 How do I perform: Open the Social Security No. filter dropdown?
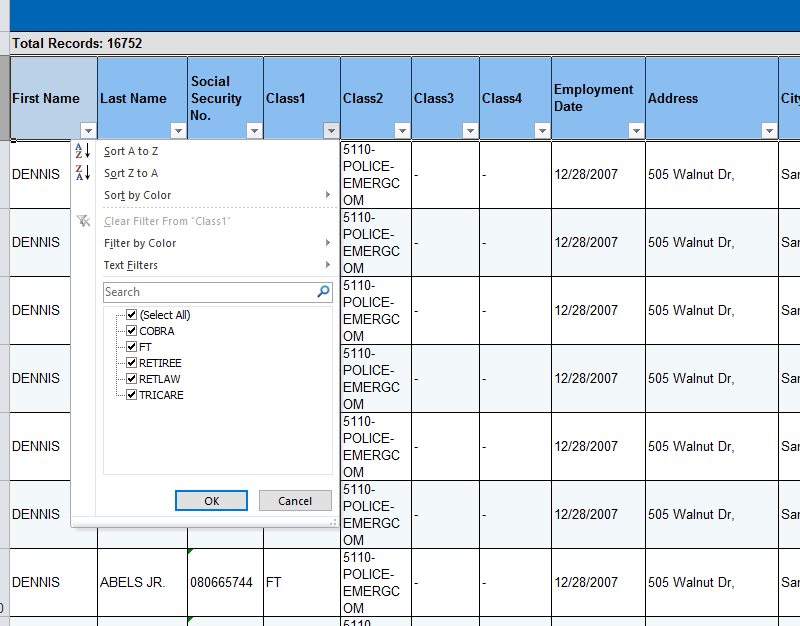(254, 131)
